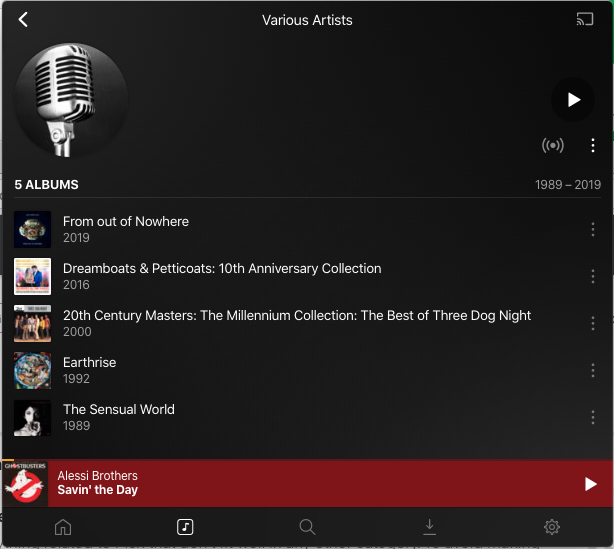Screen dimensions: 614x549
Task: Open options for Dreamboats & Petticoats album
Action: [593, 276]
